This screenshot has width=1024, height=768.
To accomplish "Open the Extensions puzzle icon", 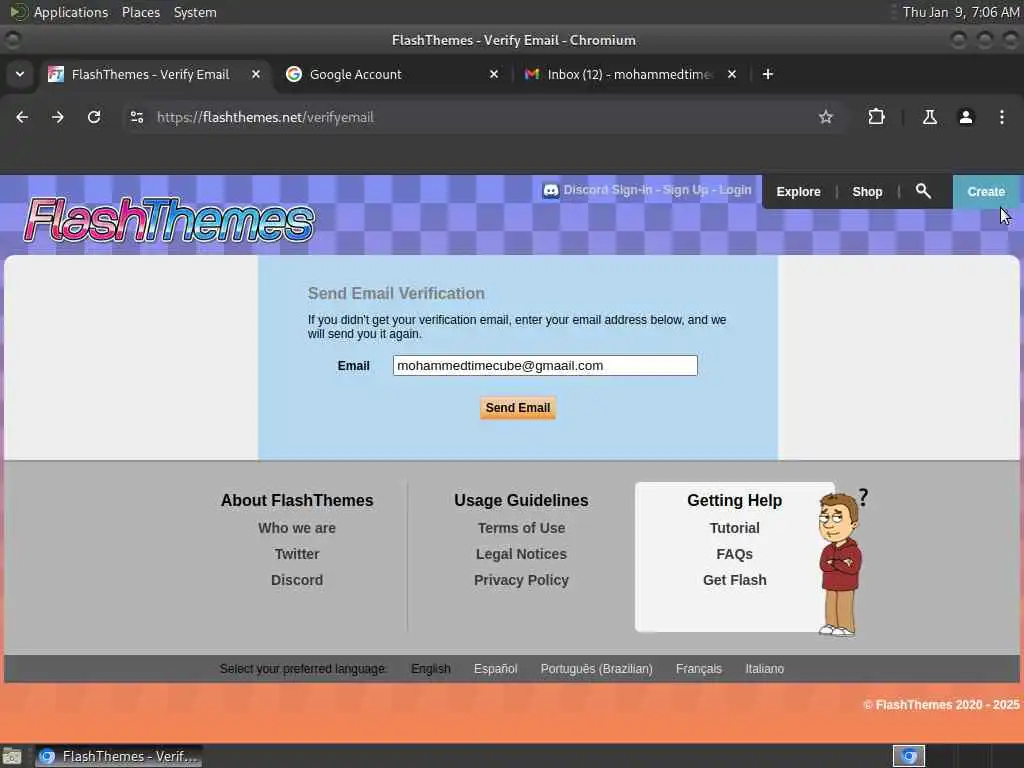I will [x=876, y=117].
